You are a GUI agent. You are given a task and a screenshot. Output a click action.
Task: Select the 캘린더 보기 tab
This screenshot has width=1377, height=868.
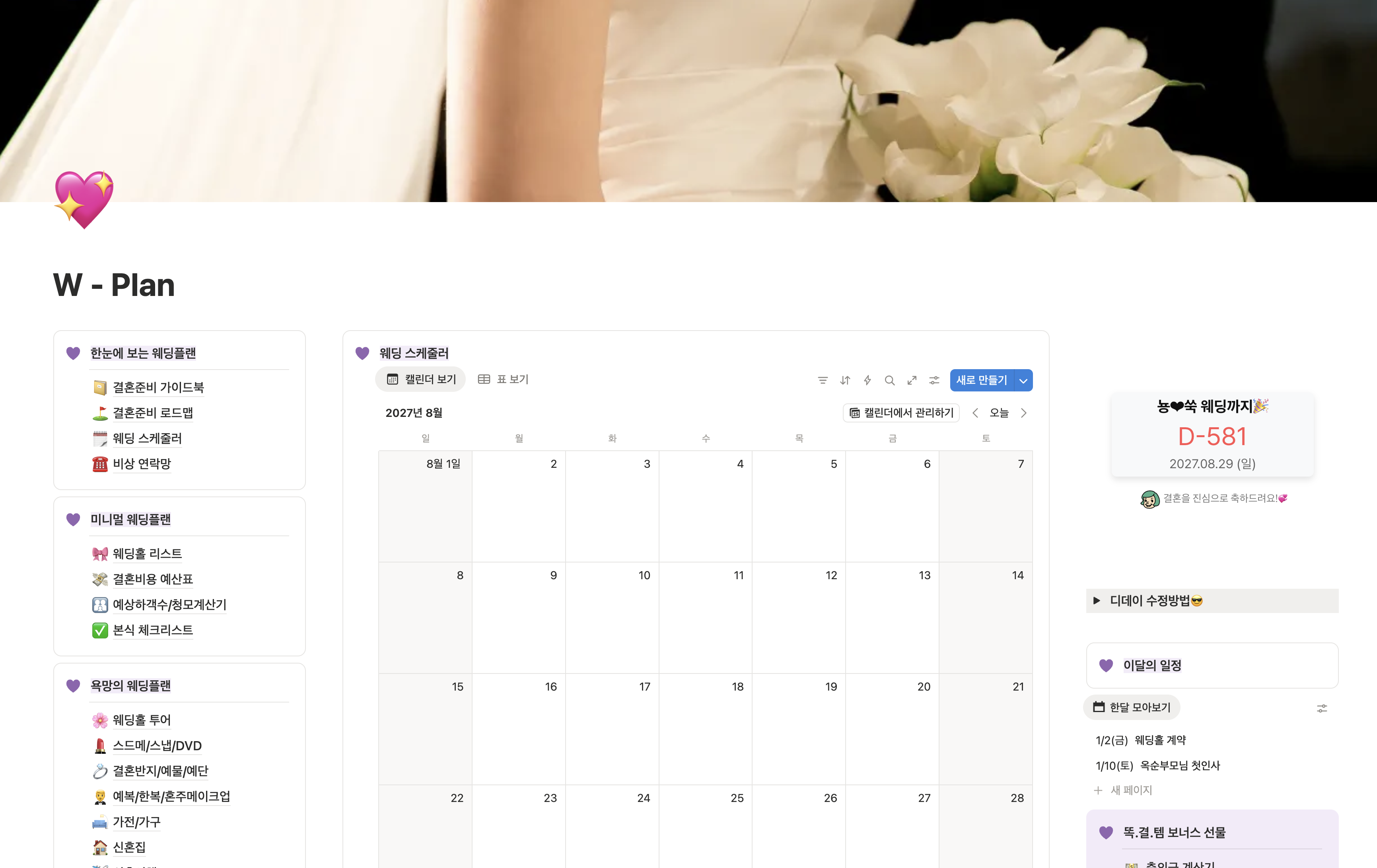click(x=421, y=379)
